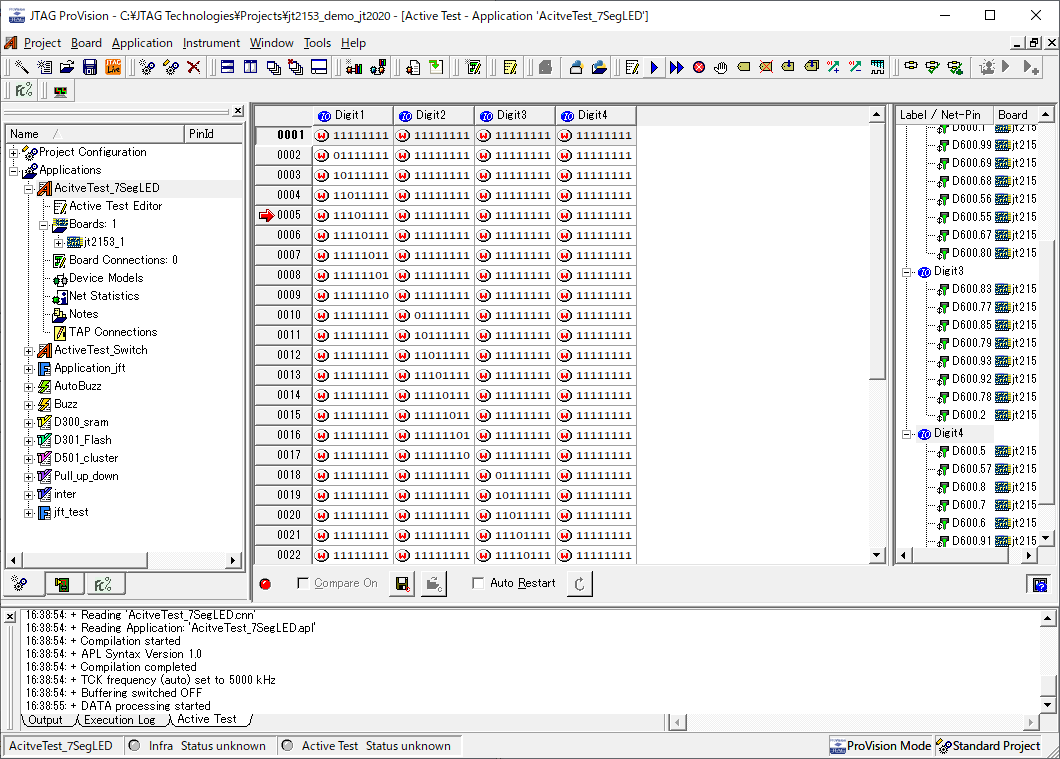The image size is (1060, 759).
Task: Expand the Project Configuration node
Action: coord(14,153)
